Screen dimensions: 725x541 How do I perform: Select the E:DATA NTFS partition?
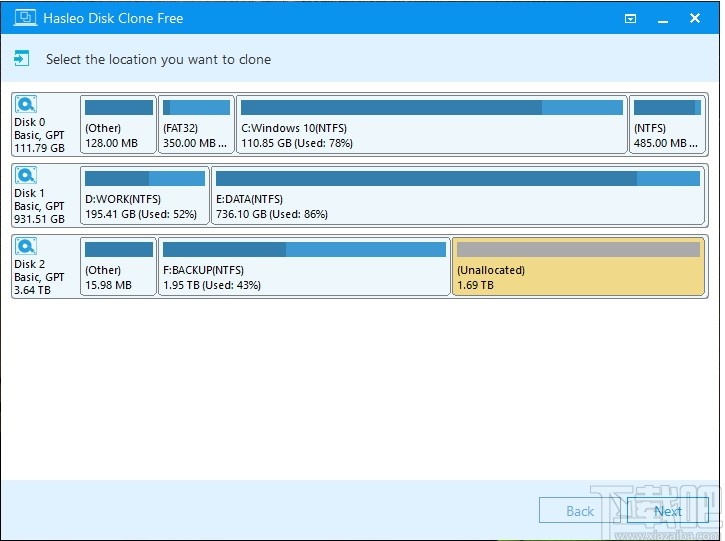[458, 195]
